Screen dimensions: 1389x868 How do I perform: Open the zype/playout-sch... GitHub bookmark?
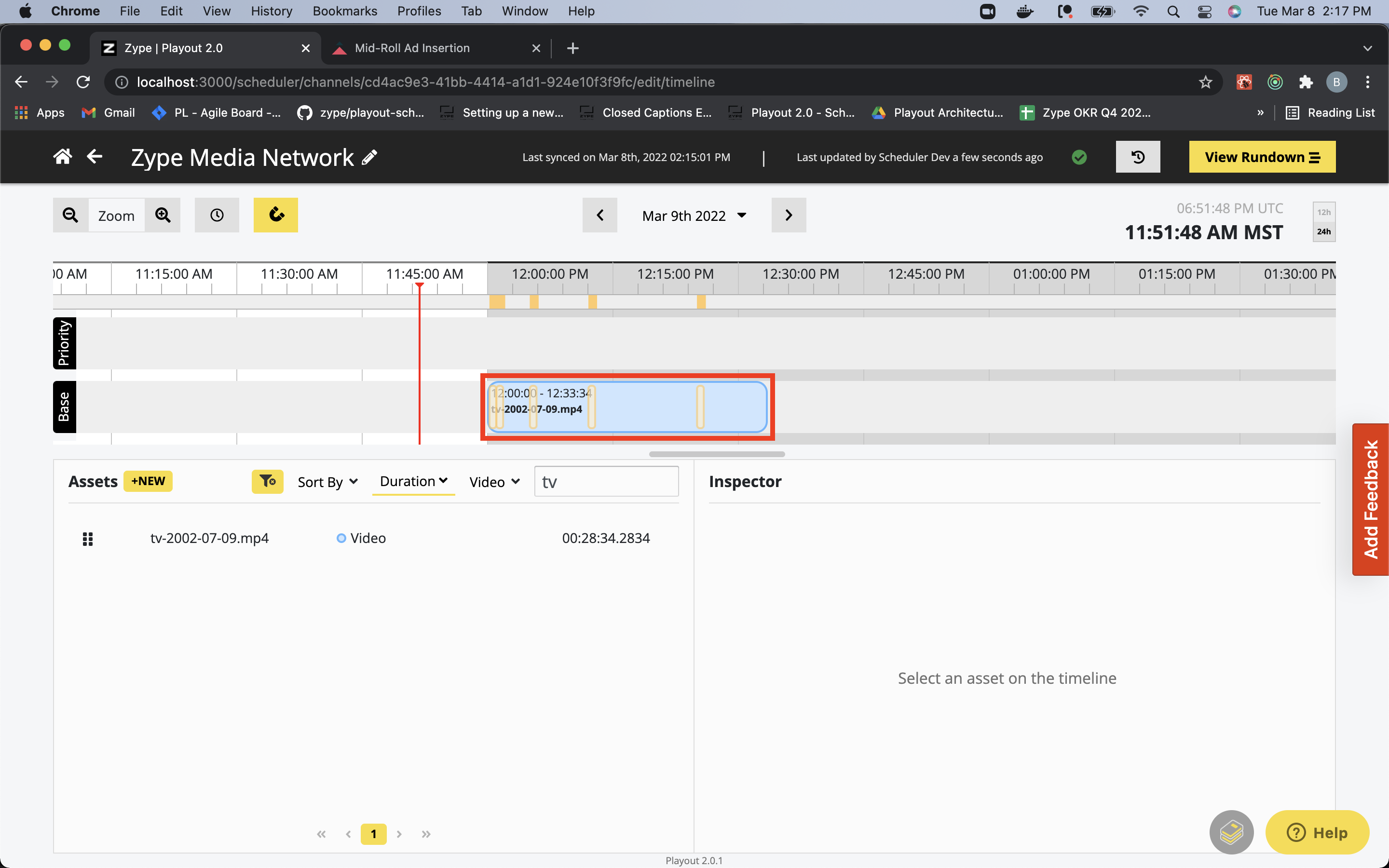pos(360,112)
